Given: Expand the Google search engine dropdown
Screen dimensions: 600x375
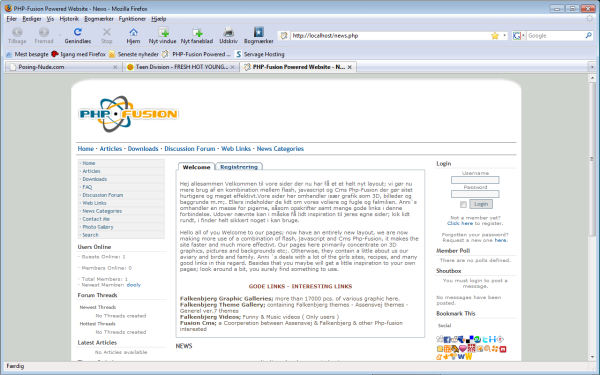Looking at the screenshot, I should click(519, 36).
